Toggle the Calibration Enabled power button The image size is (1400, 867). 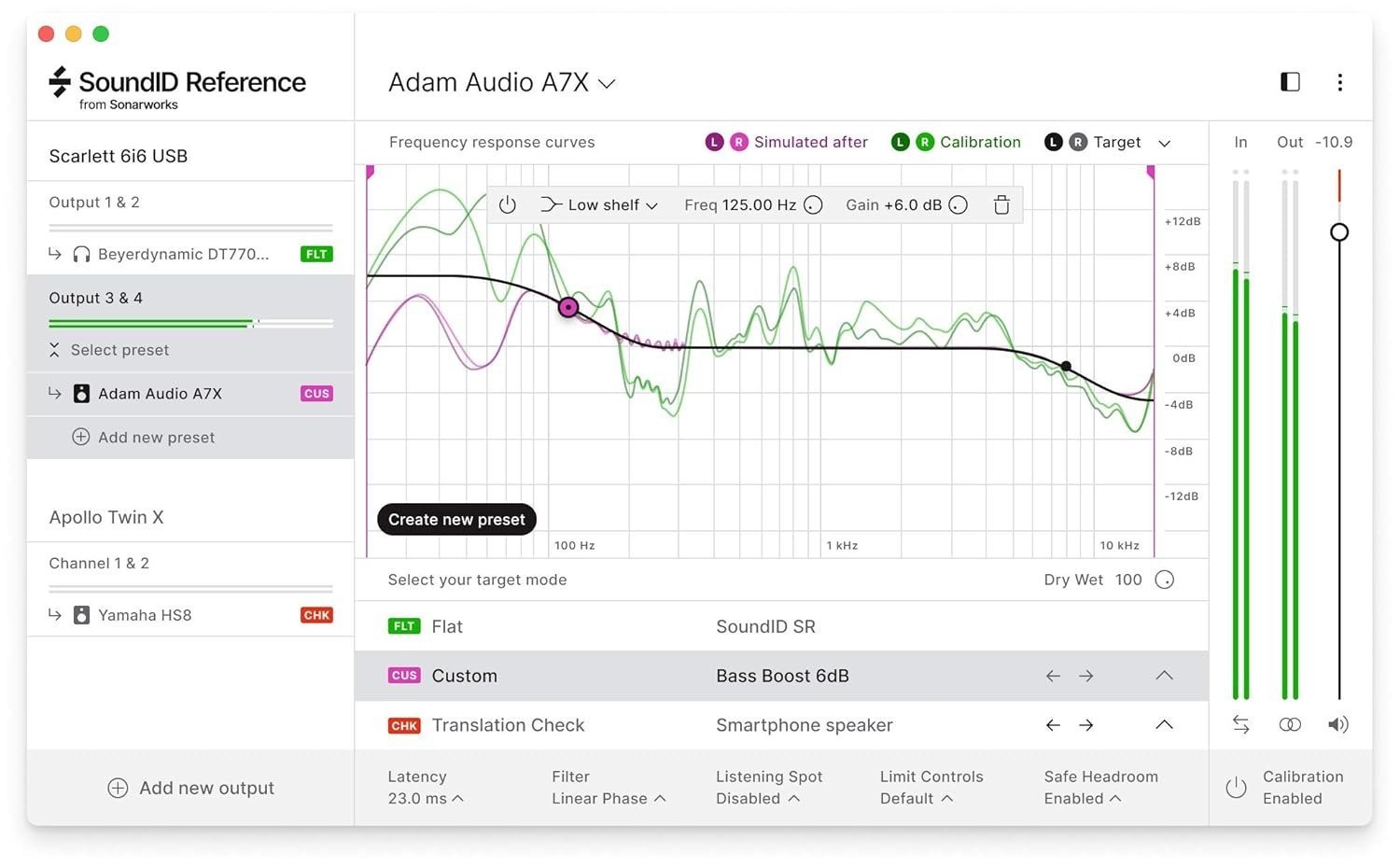[1236, 788]
